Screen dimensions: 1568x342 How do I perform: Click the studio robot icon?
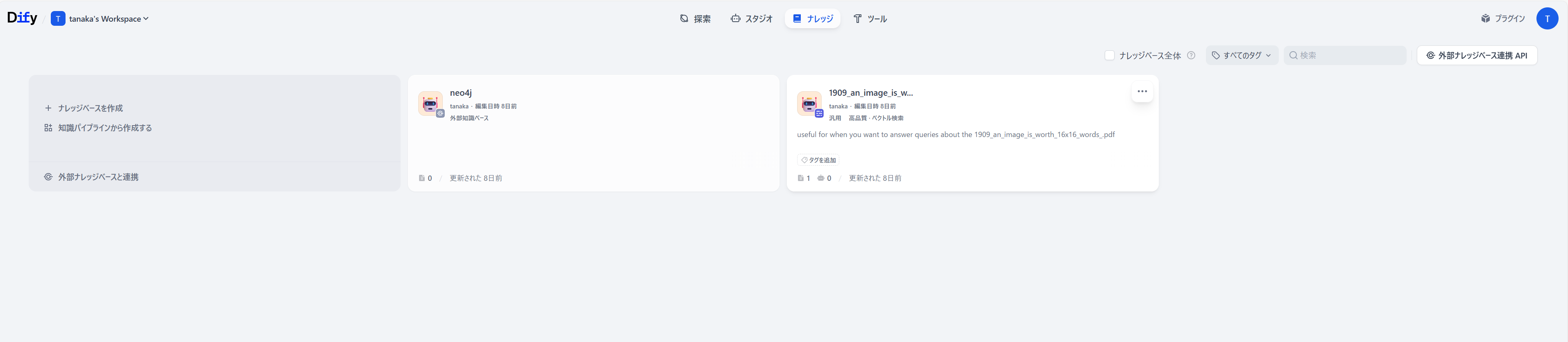[735, 19]
